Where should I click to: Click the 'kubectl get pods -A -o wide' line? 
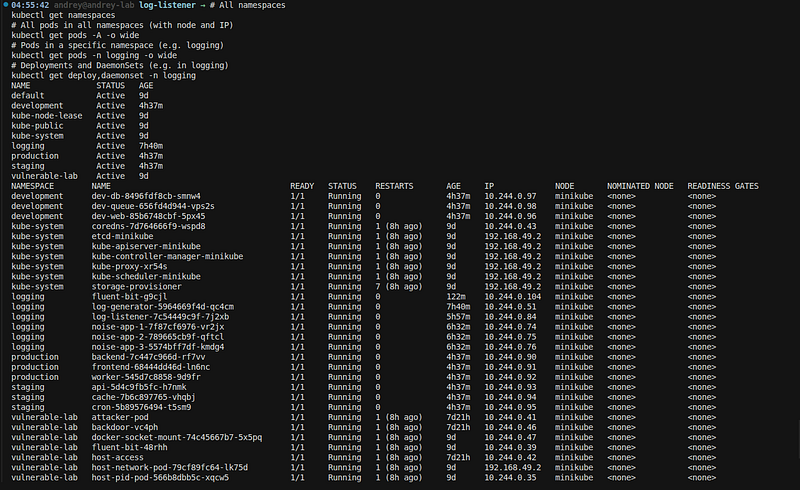(x=75, y=35)
